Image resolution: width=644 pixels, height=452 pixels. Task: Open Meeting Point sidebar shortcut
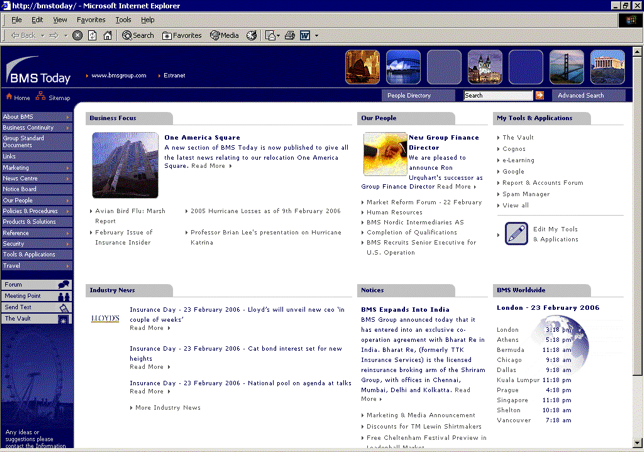(36, 296)
